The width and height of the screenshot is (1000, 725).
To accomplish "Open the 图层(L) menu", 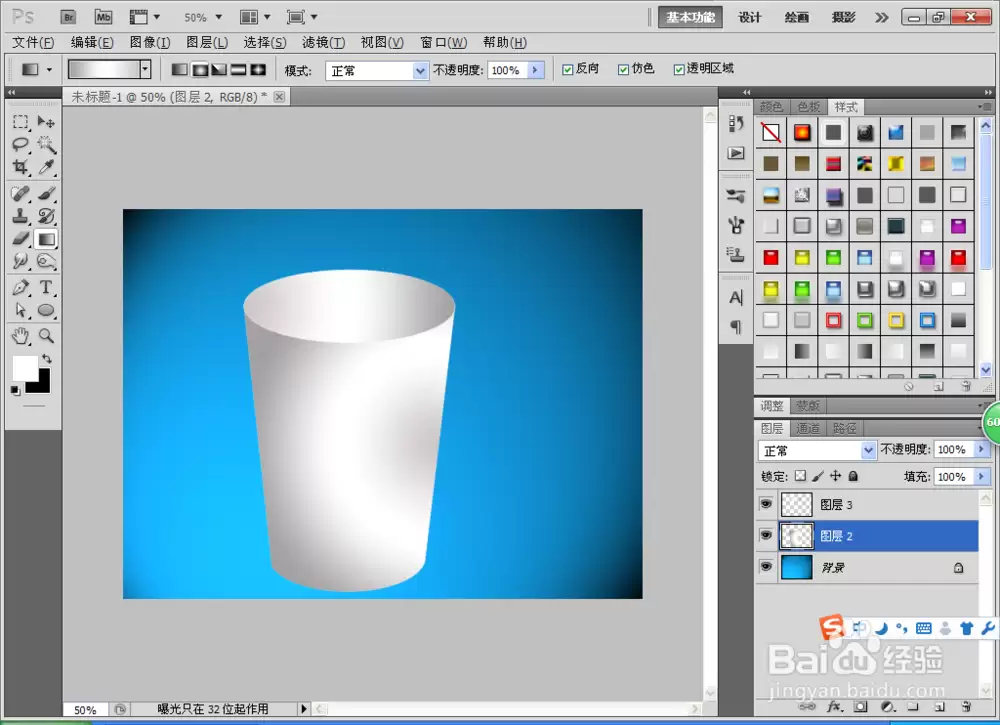I will coord(207,43).
